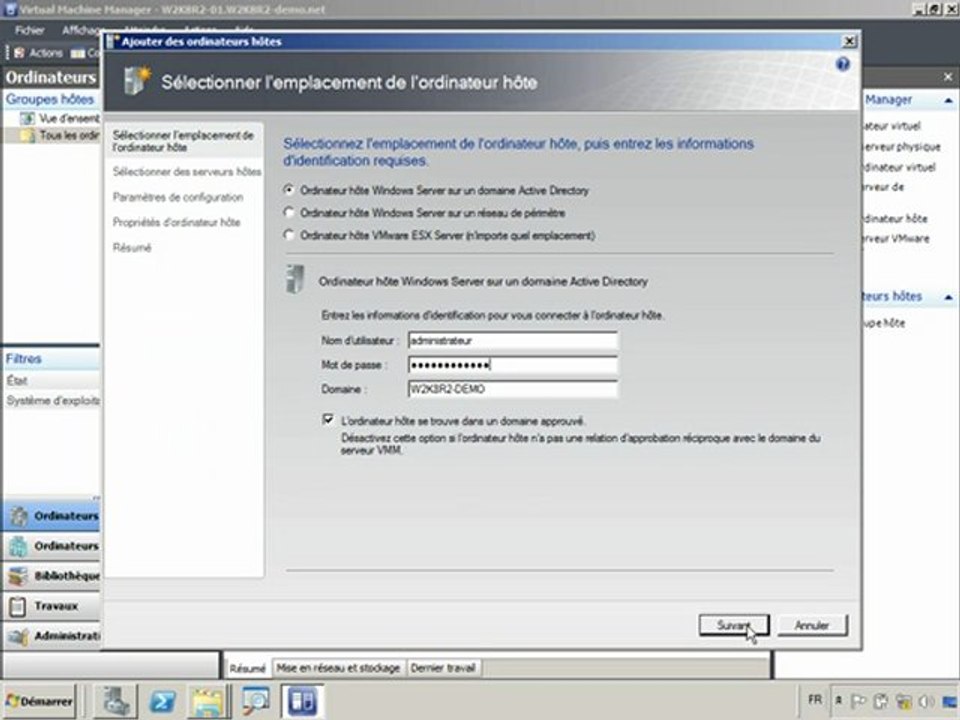Screen dimensions: 960x720
Task: Click the Annuler button
Action: coord(812,625)
